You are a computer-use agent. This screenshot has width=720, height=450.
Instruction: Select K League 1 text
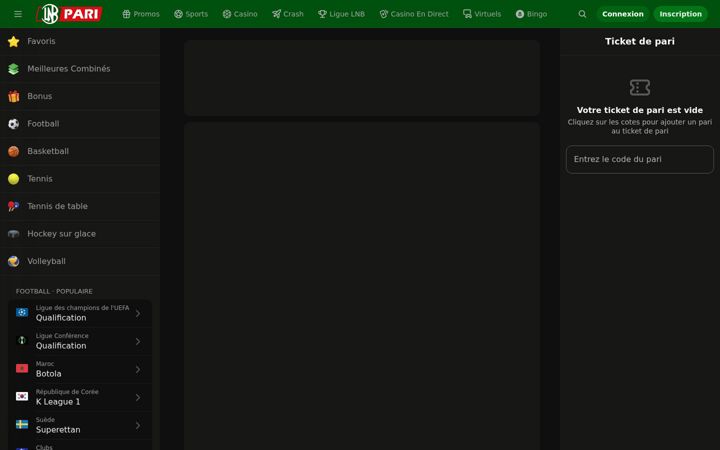pyautogui.click(x=58, y=402)
